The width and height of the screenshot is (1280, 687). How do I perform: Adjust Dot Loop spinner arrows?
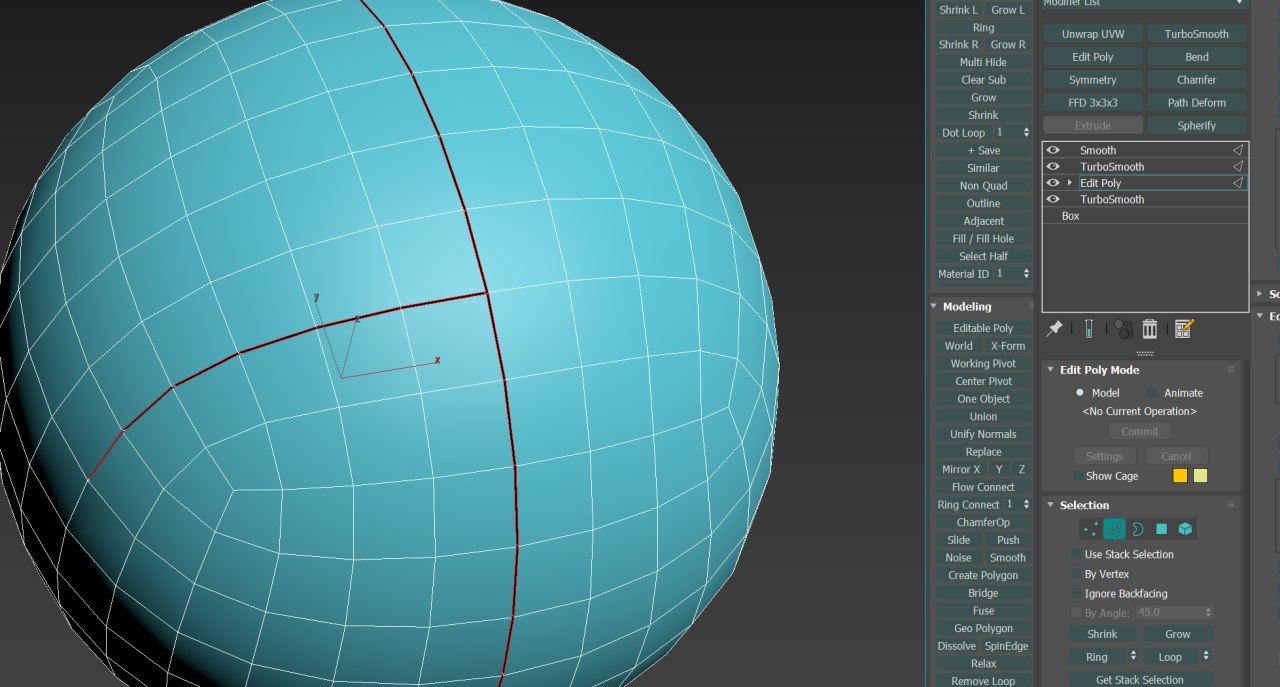[x=1026, y=132]
